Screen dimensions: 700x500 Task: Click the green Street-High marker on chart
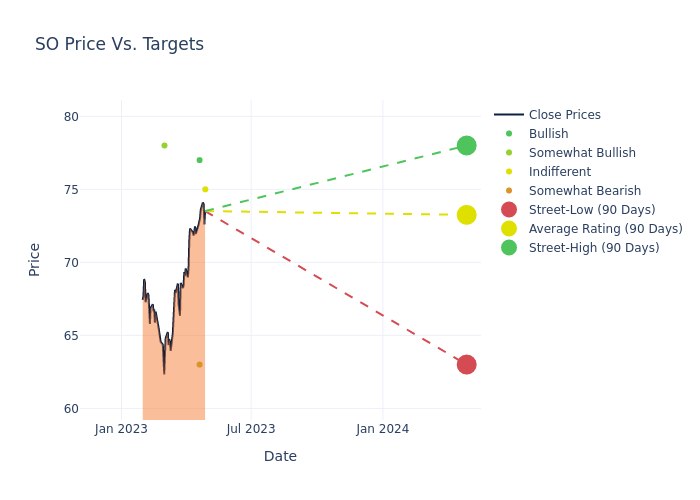point(466,145)
